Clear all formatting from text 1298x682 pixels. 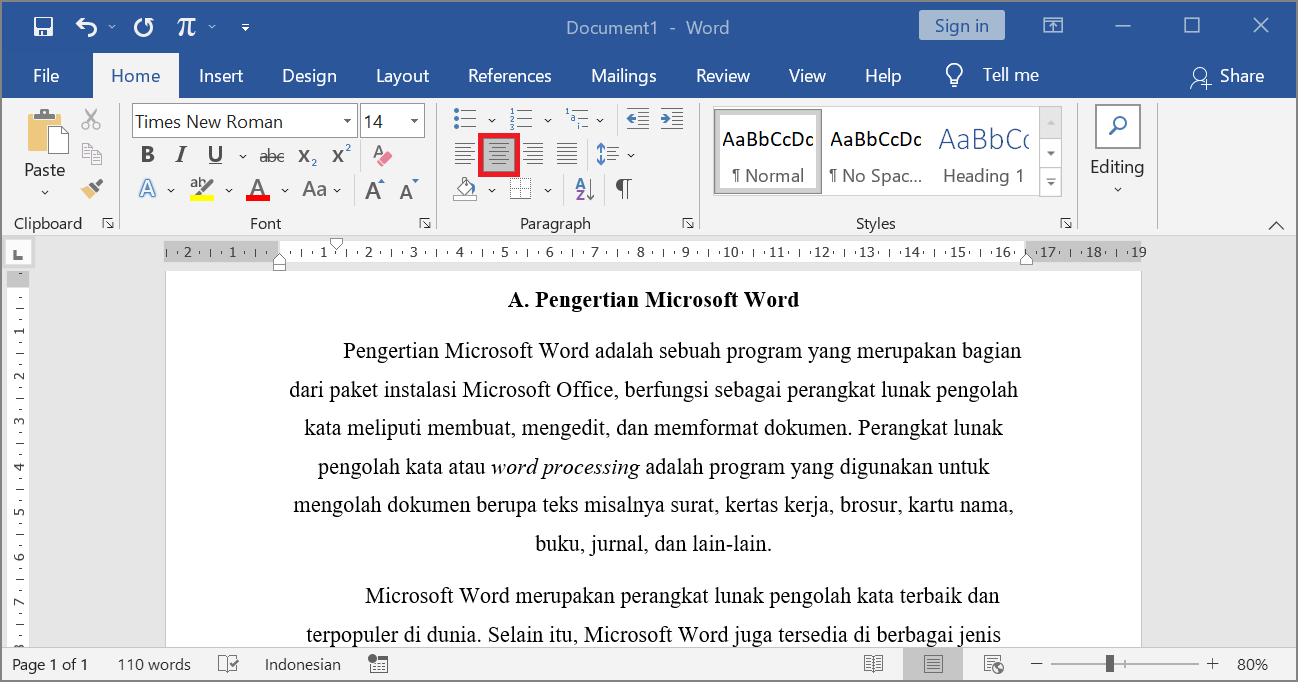(382, 155)
